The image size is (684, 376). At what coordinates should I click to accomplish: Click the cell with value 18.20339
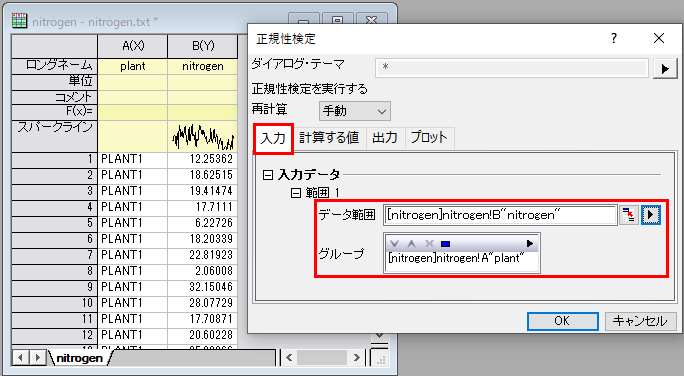203,239
